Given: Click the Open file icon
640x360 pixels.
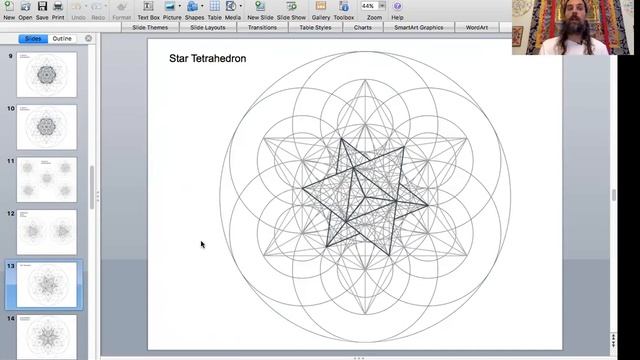Looking at the screenshot, I should point(25,7).
